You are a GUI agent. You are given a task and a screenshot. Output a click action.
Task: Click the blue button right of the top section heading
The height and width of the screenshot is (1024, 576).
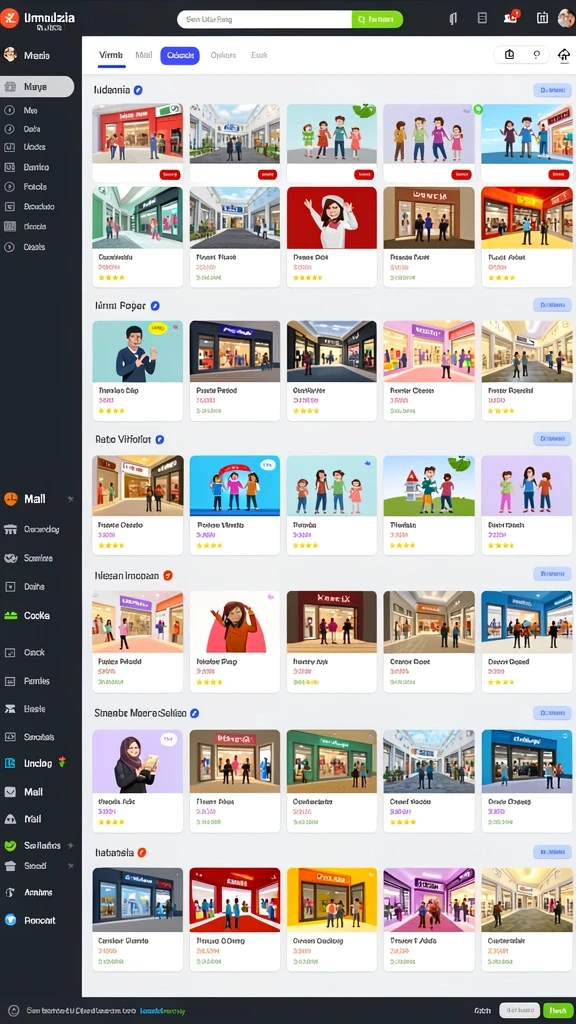coord(552,90)
